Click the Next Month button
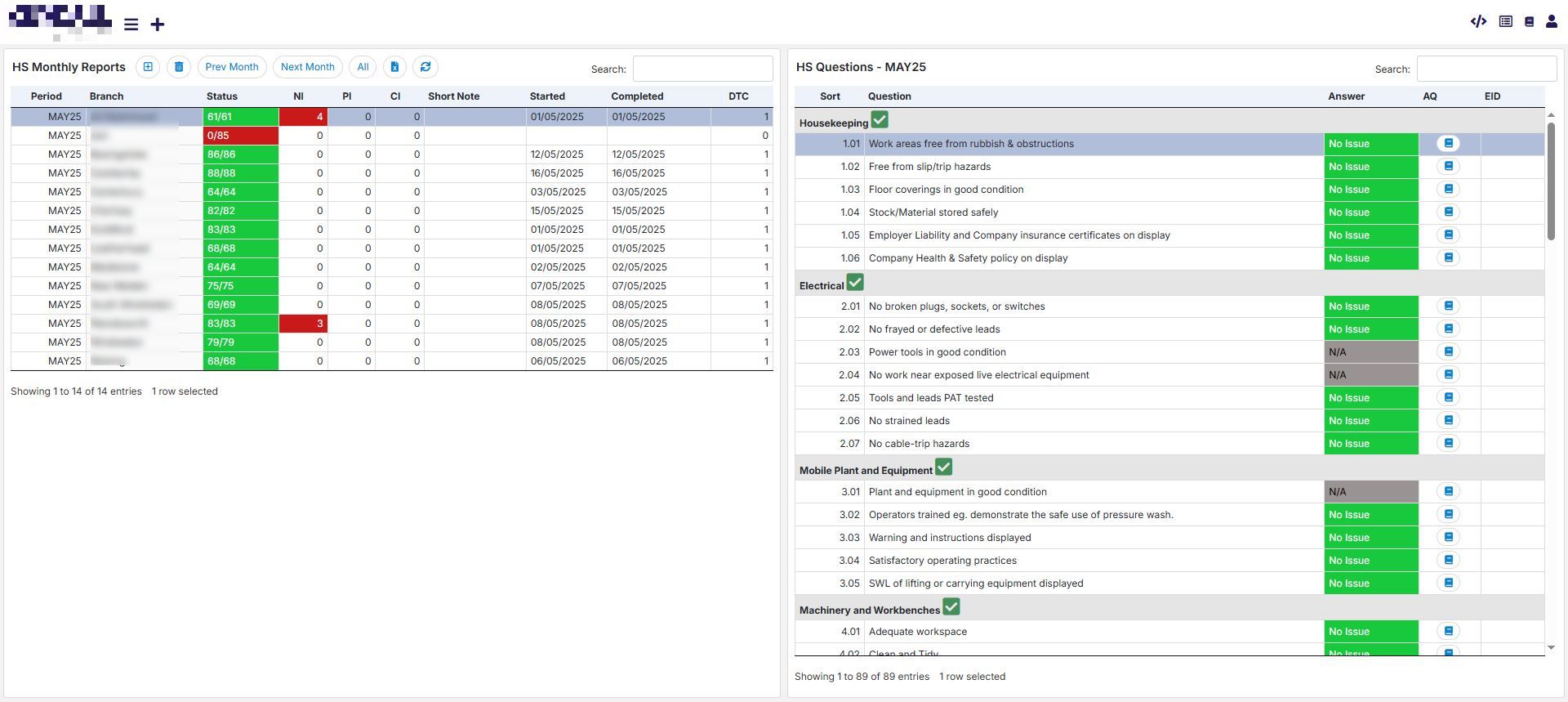Viewport: 1568px width, 702px height. pos(308,67)
